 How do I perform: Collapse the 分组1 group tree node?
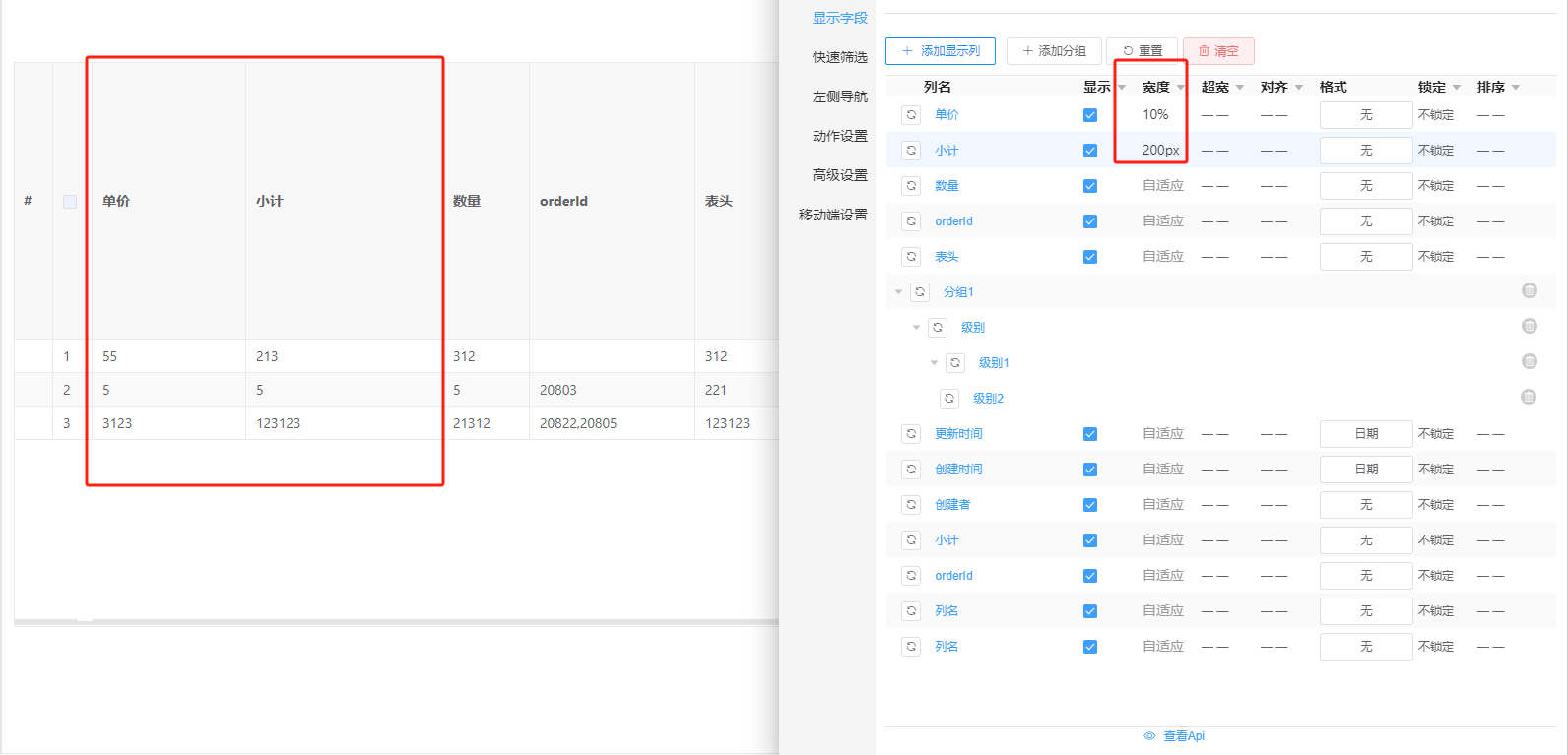[x=898, y=292]
